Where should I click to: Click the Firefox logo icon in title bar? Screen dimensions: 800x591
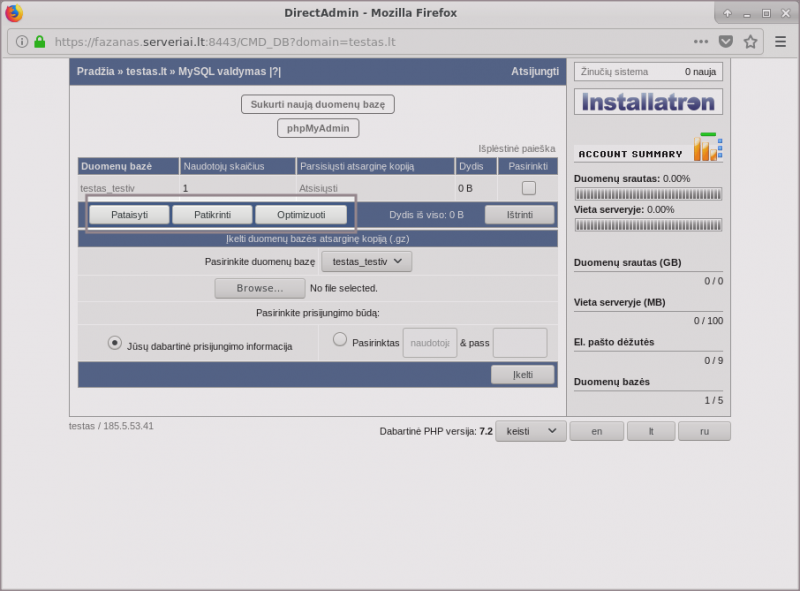click(14, 13)
